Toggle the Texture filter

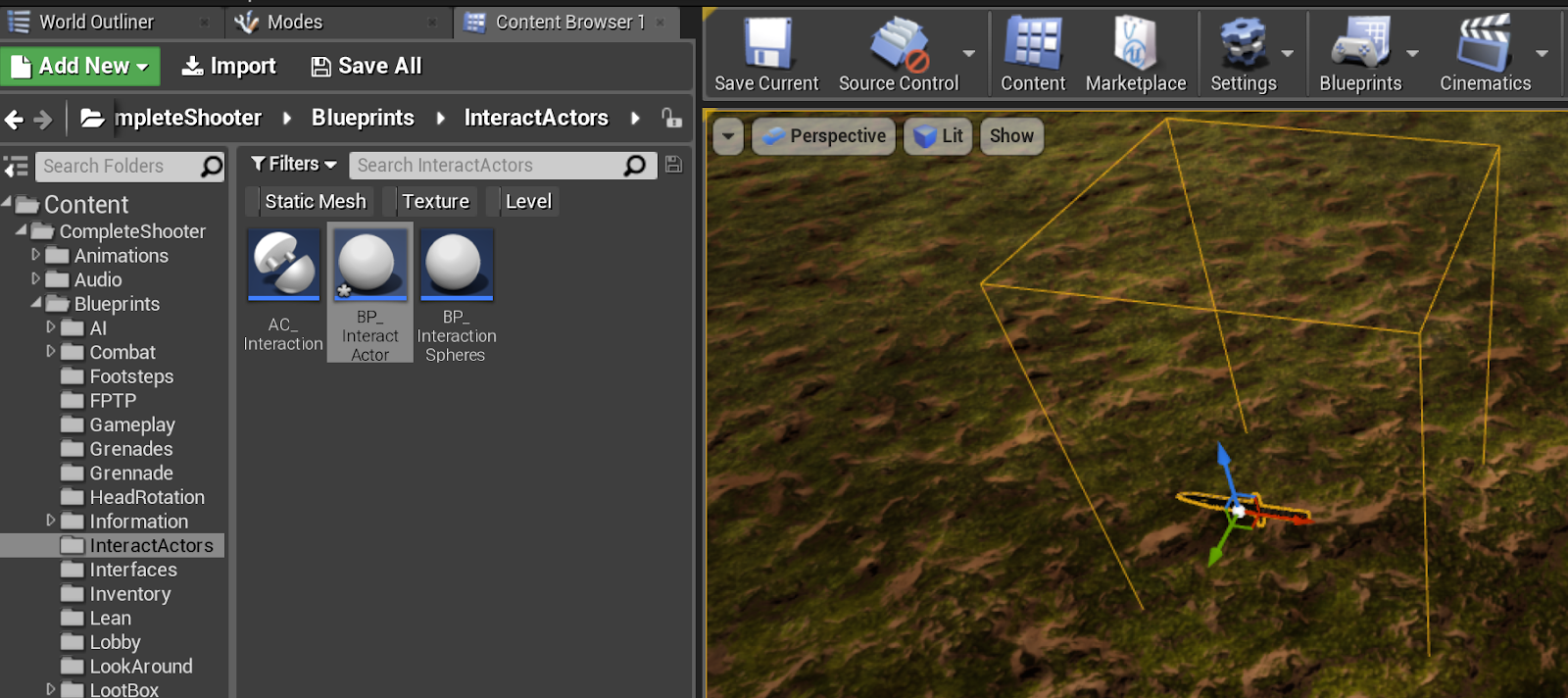click(429, 201)
